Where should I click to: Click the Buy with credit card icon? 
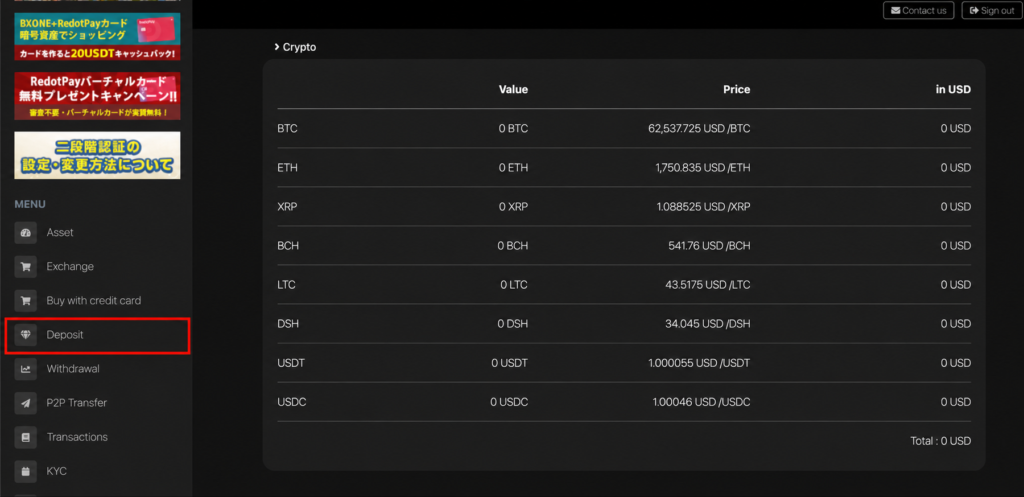coord(25,300)
